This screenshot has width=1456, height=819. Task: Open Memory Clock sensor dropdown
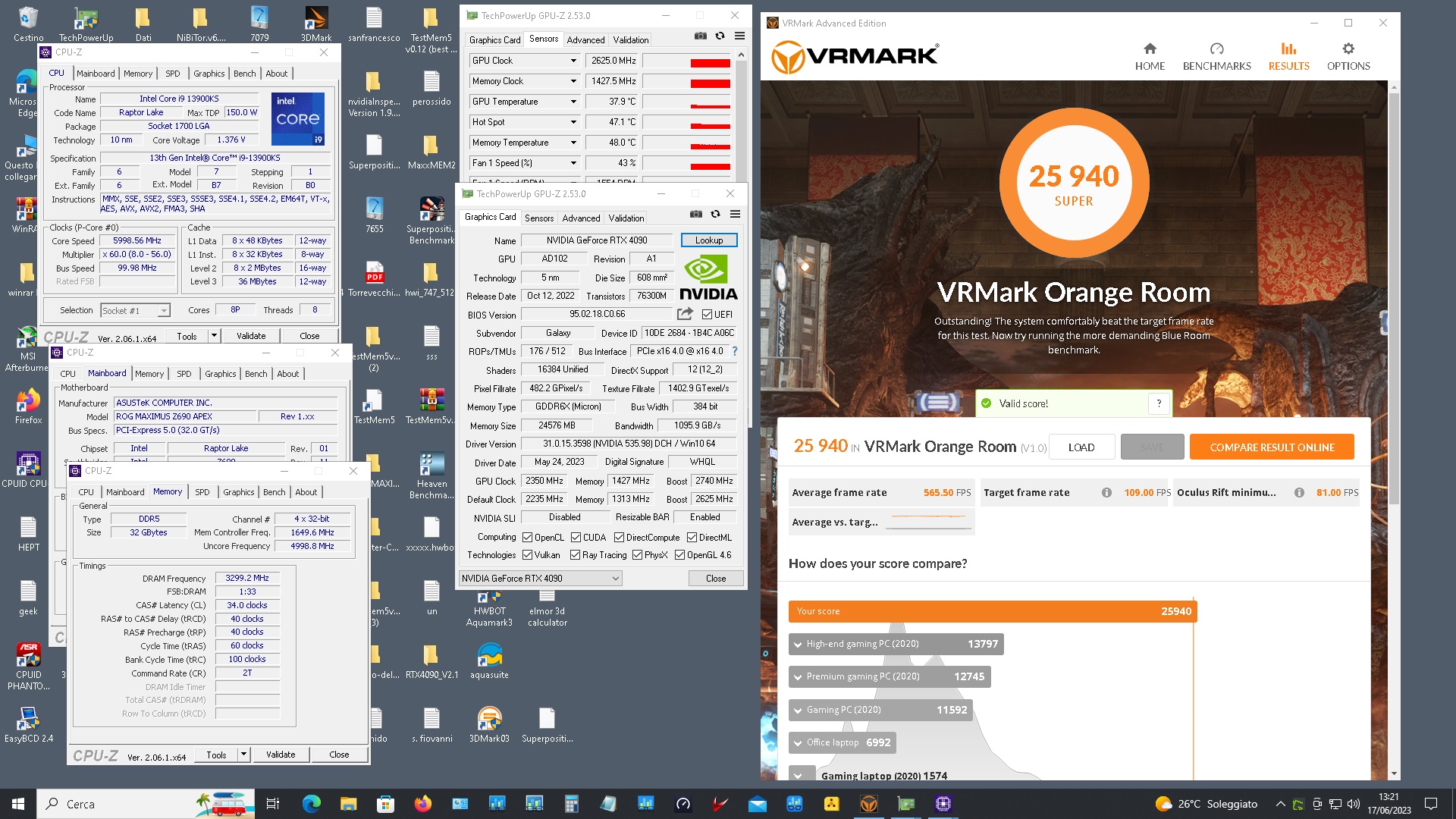[x=573, y=81]
